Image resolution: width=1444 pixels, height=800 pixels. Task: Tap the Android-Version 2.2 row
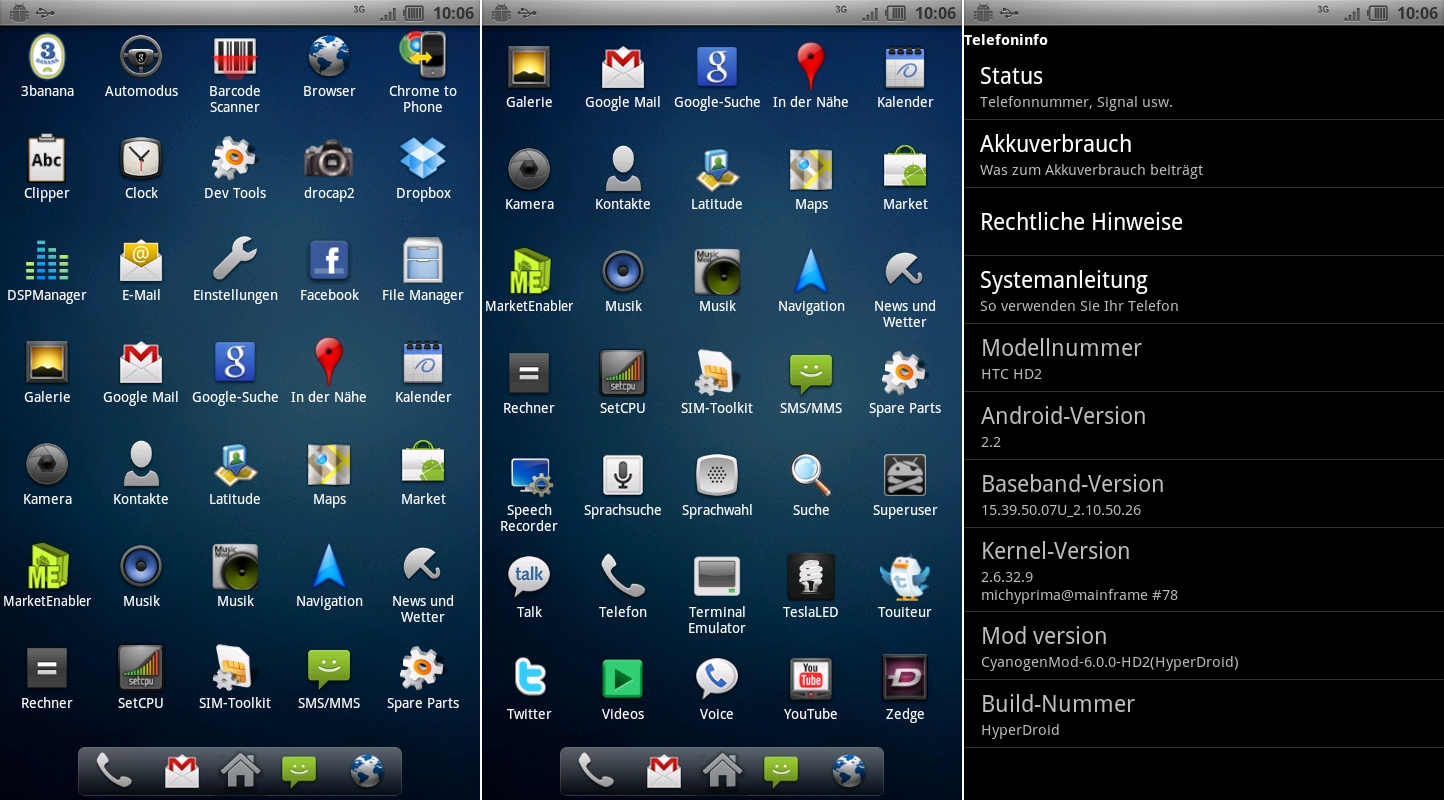pos(1204,426)
